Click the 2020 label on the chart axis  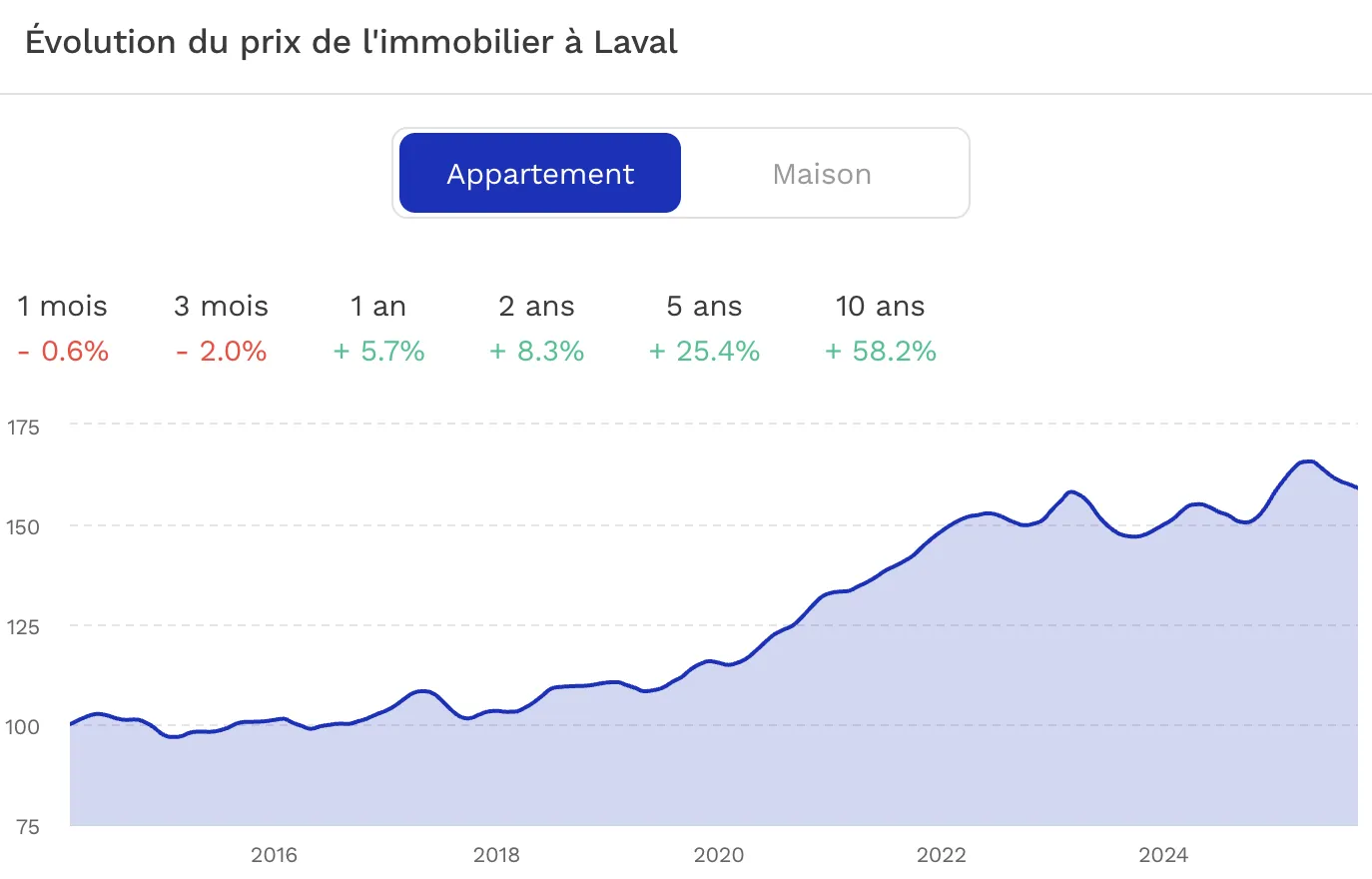718,855
